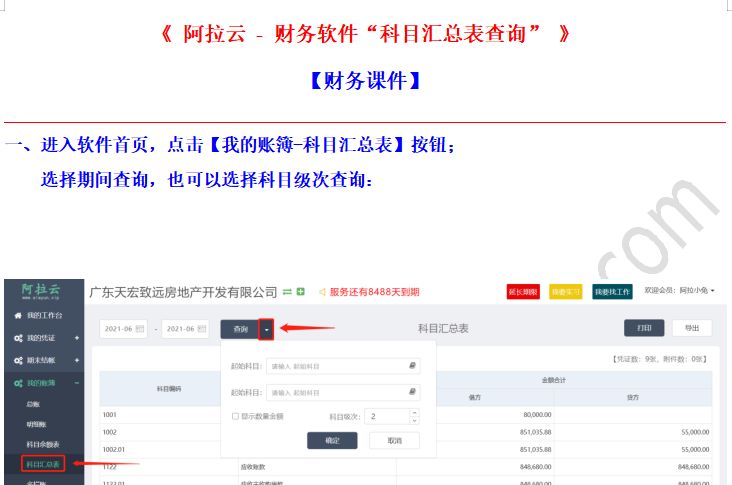This screenshot has width=732, height=485.
Task: Click the yellow 我要实习 button
Action: [x=565, y=292]
